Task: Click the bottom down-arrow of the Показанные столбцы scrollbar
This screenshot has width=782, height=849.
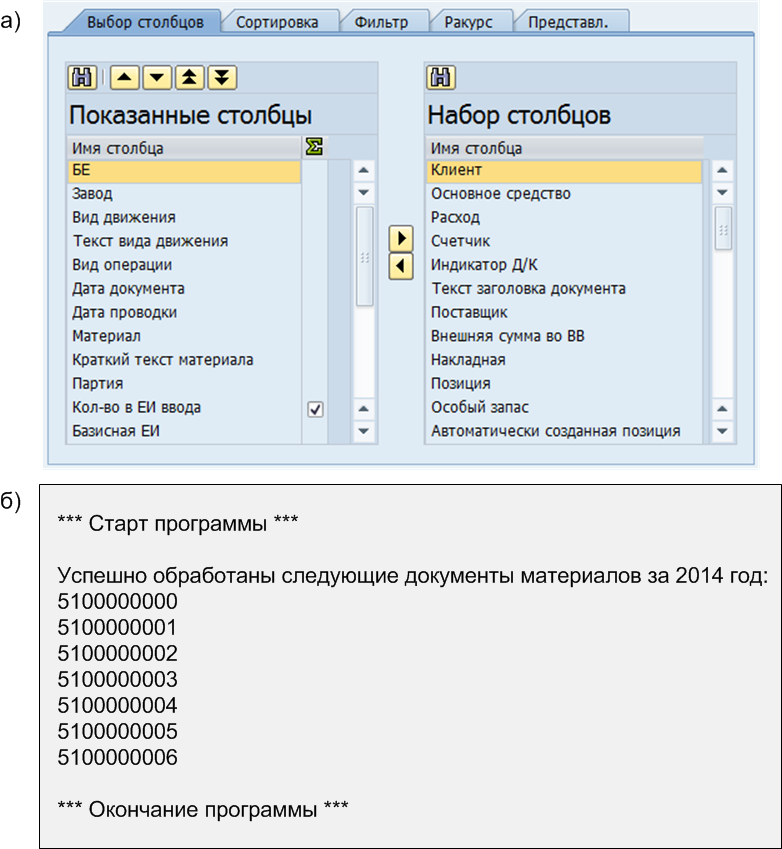Action: (x=364, y=432)
